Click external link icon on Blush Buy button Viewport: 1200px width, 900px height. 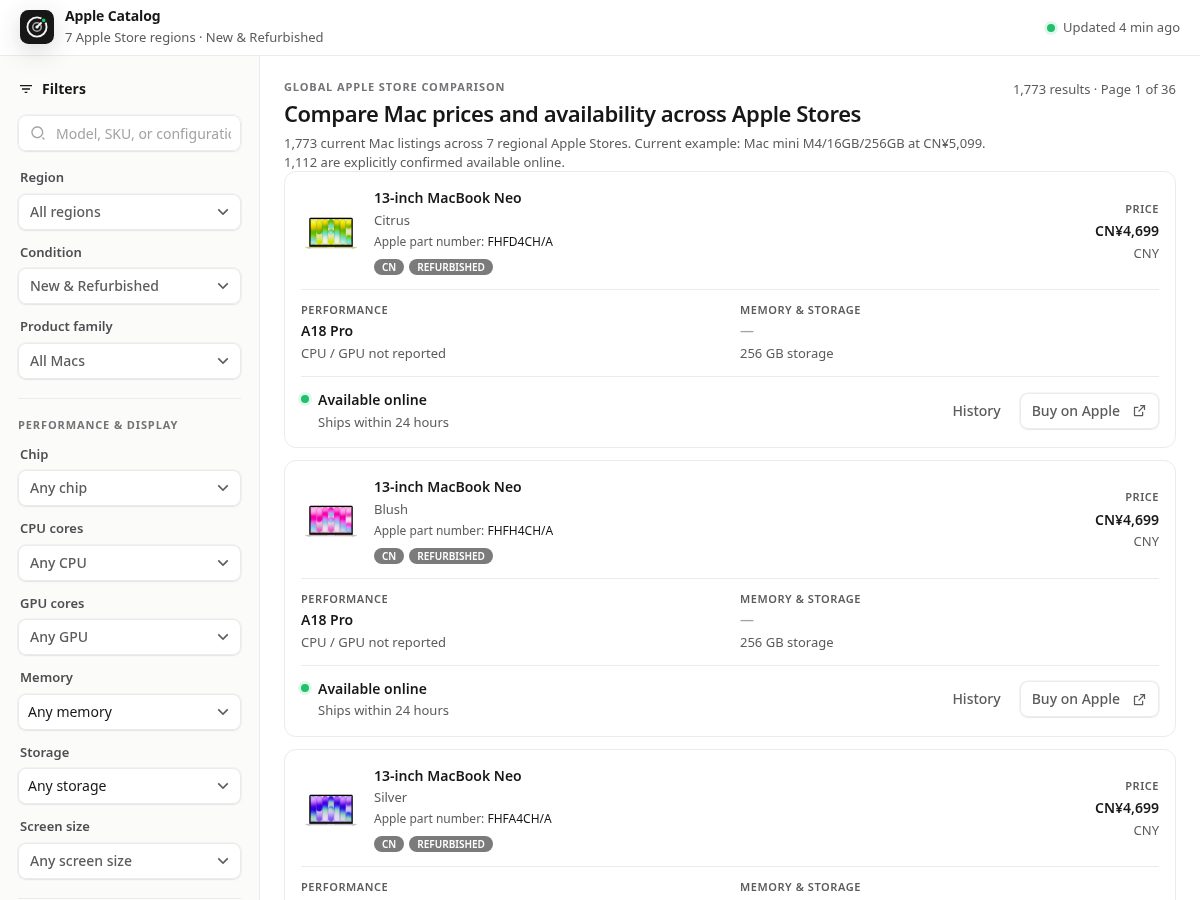[1139, 699]
